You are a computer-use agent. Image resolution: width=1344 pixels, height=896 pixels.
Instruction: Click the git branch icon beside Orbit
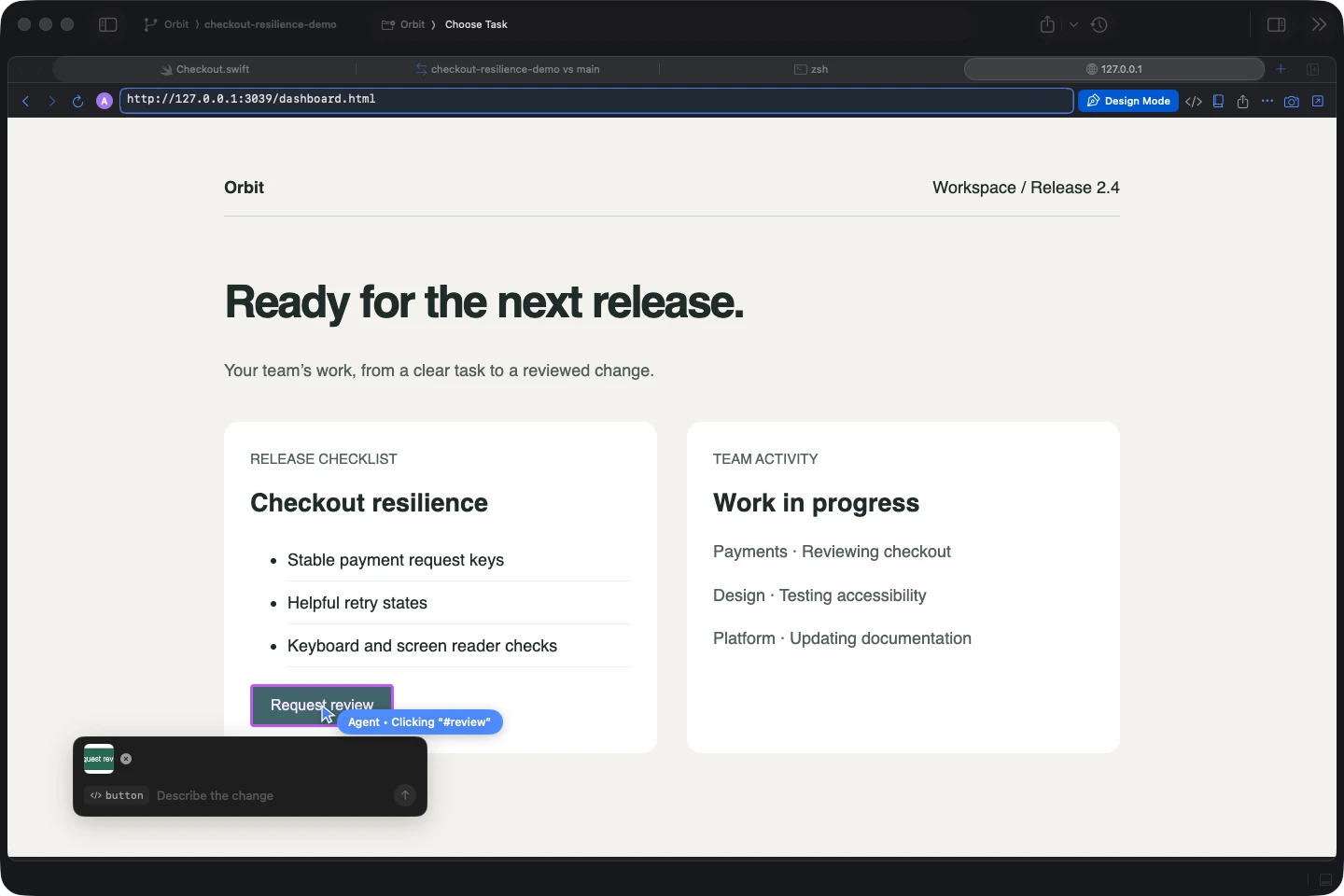tap(150, 24)
